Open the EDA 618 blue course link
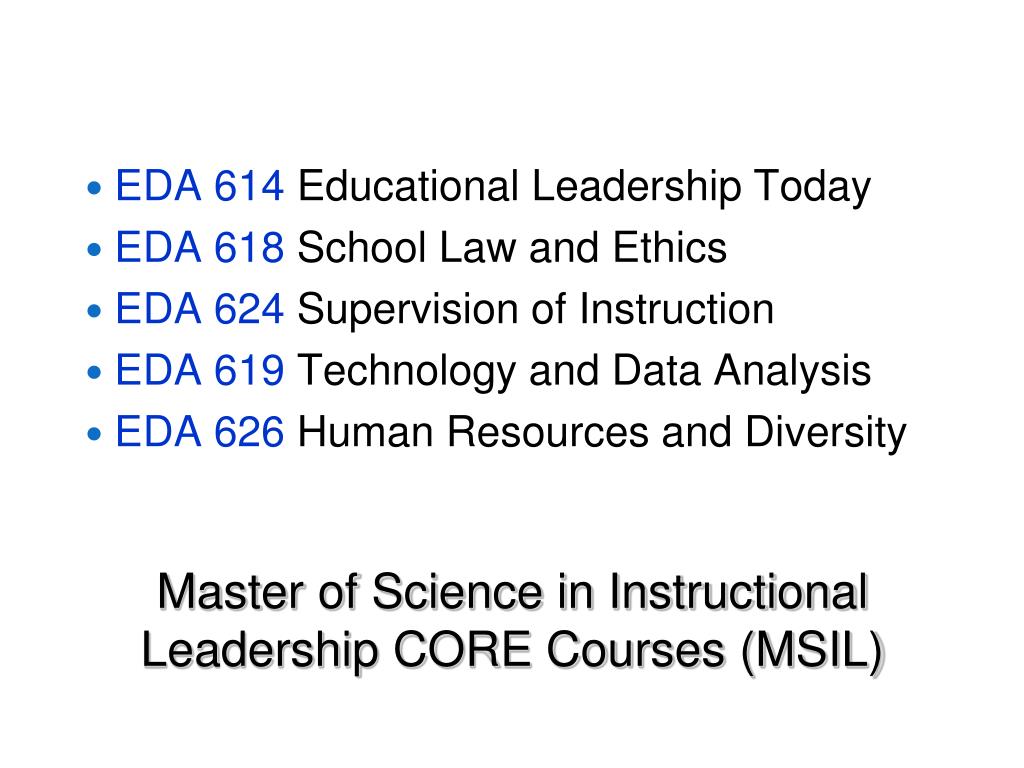Screen dimensions: 1024x768 click(x=200, y=248)
